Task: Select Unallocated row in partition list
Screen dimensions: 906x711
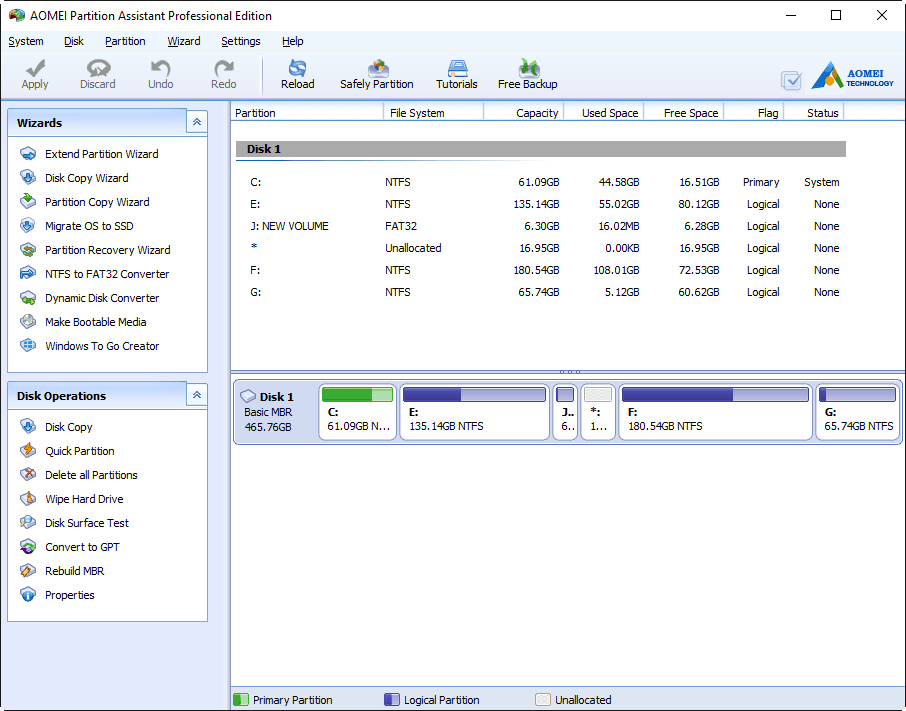Action: (x=541, y=248)
